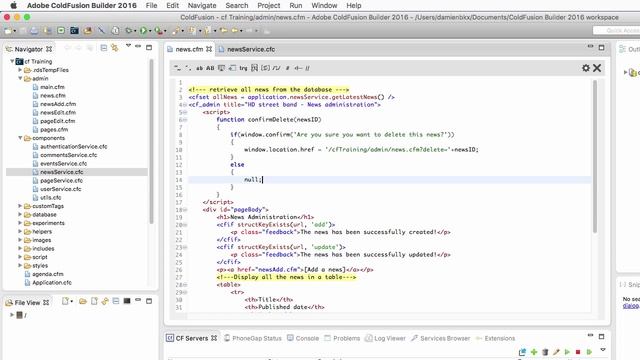Click the pencil Edit Server icon

(556, 352)
